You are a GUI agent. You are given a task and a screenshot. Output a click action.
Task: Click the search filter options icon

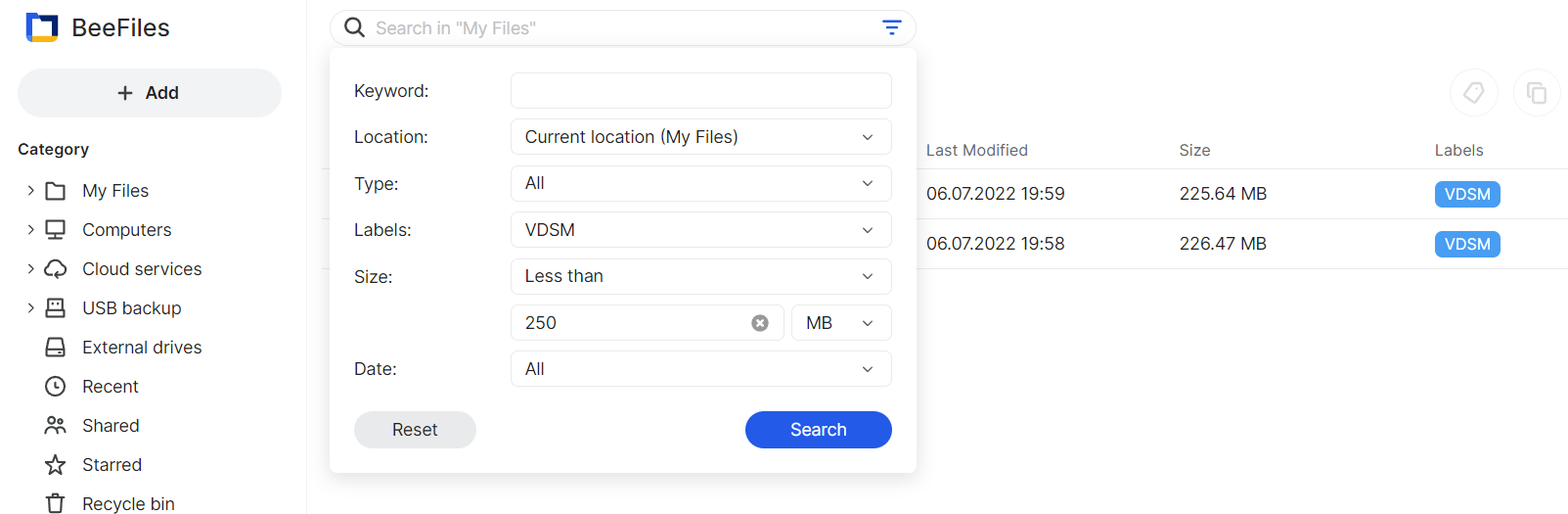pyautogui.click(x=891, y=27)
